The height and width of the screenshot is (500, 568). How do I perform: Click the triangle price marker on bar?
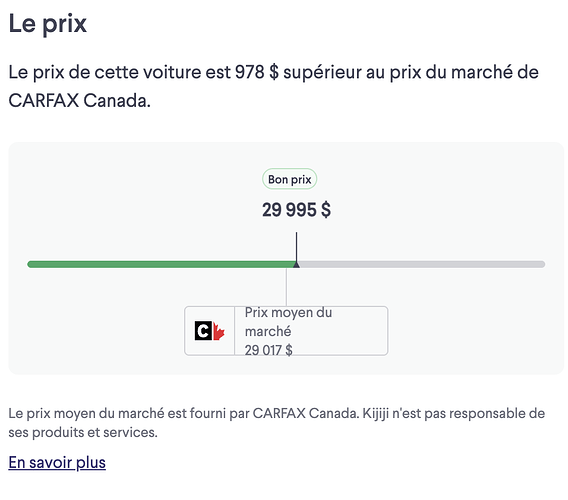pos(296,264)
